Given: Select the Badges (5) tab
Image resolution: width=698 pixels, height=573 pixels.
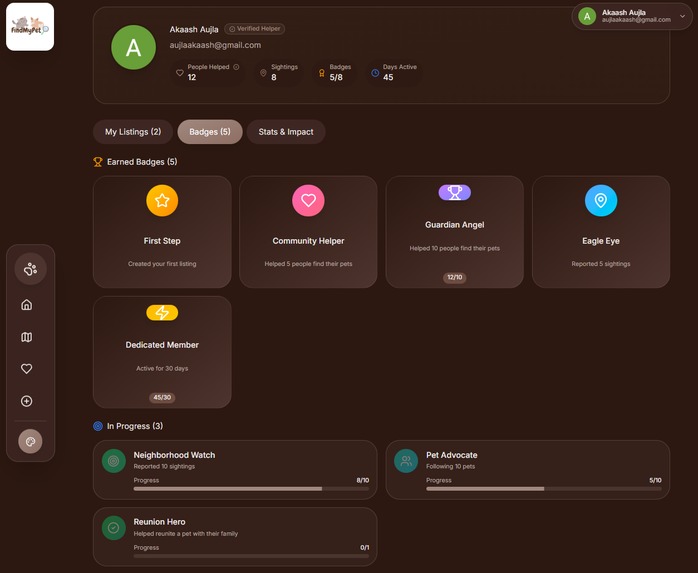Looking at the screenshot, I should pyautogui.click(x=210, y=132).
